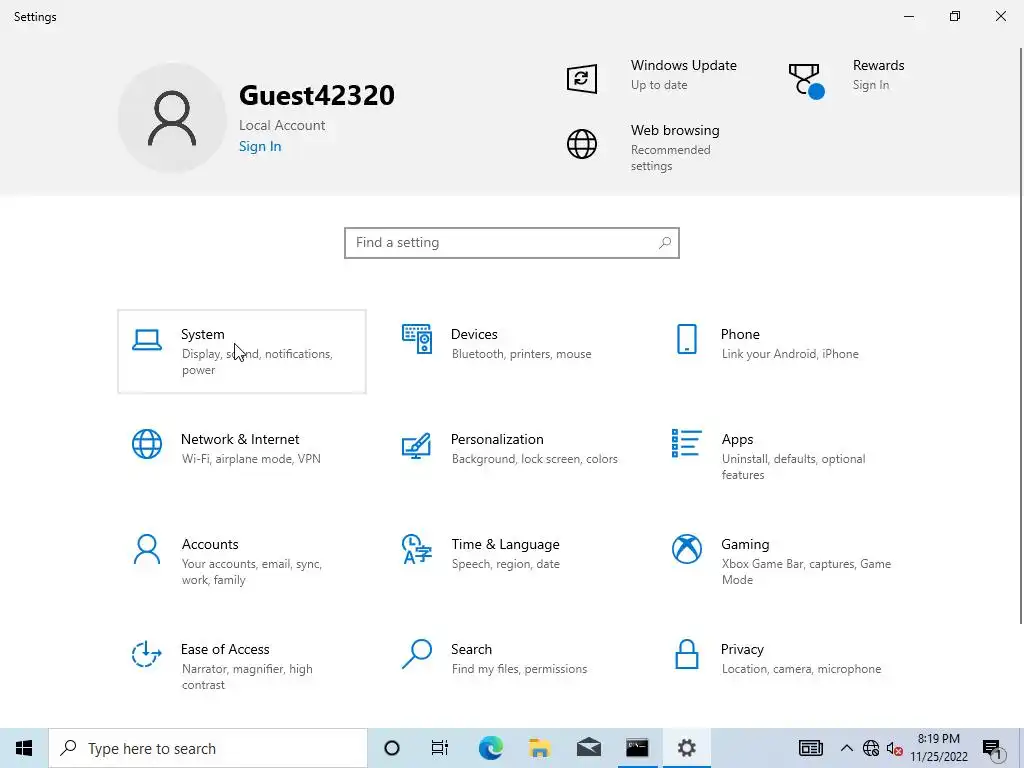The height and width of the screenshot is (768, 1024).
Task: Open the Ease of Access category title
Action: (225, 650)
